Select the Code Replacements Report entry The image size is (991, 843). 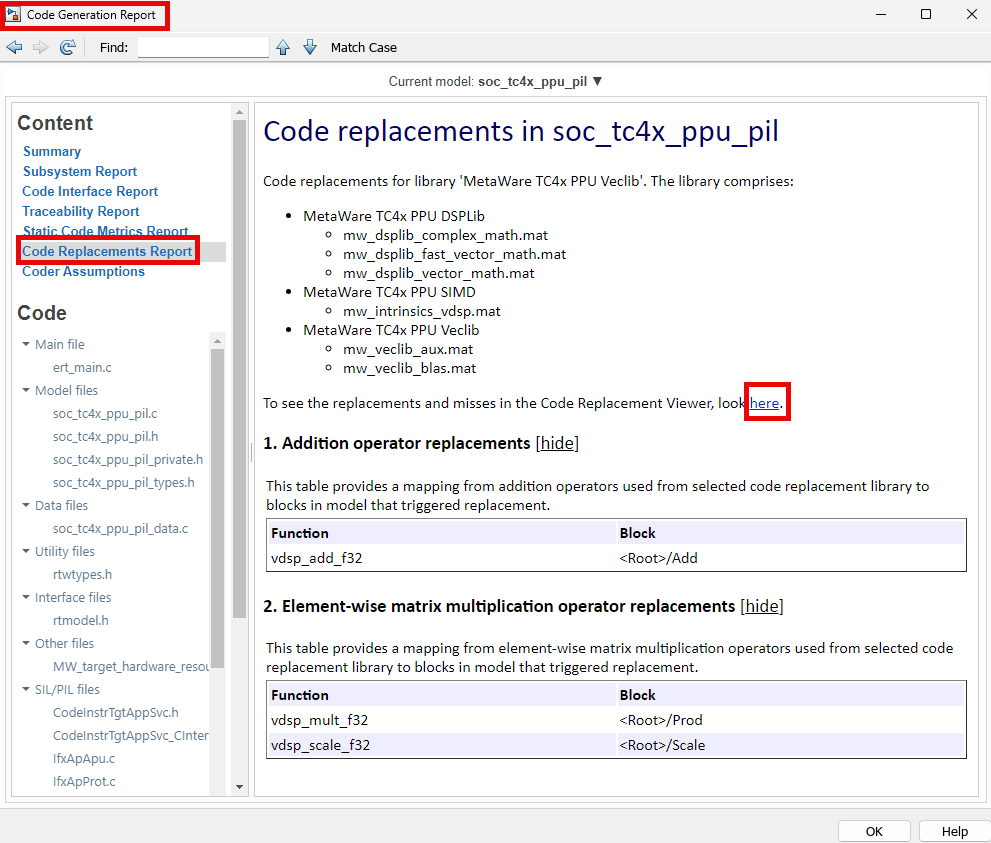coord(107,251)
